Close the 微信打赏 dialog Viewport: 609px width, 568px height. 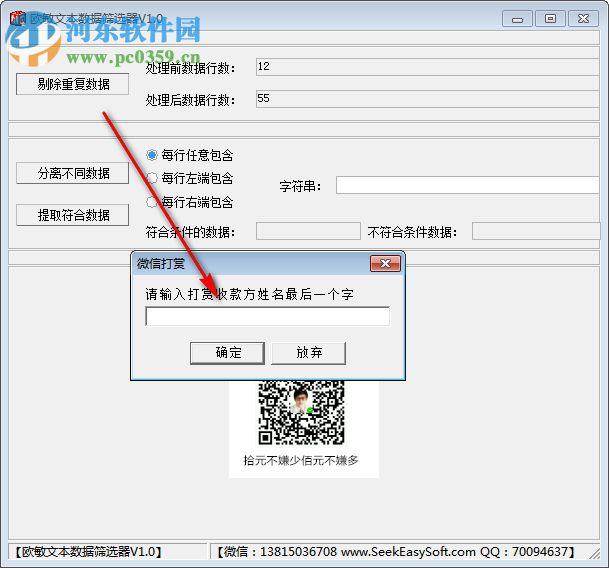pyautogui.click(x=385, y=264)
